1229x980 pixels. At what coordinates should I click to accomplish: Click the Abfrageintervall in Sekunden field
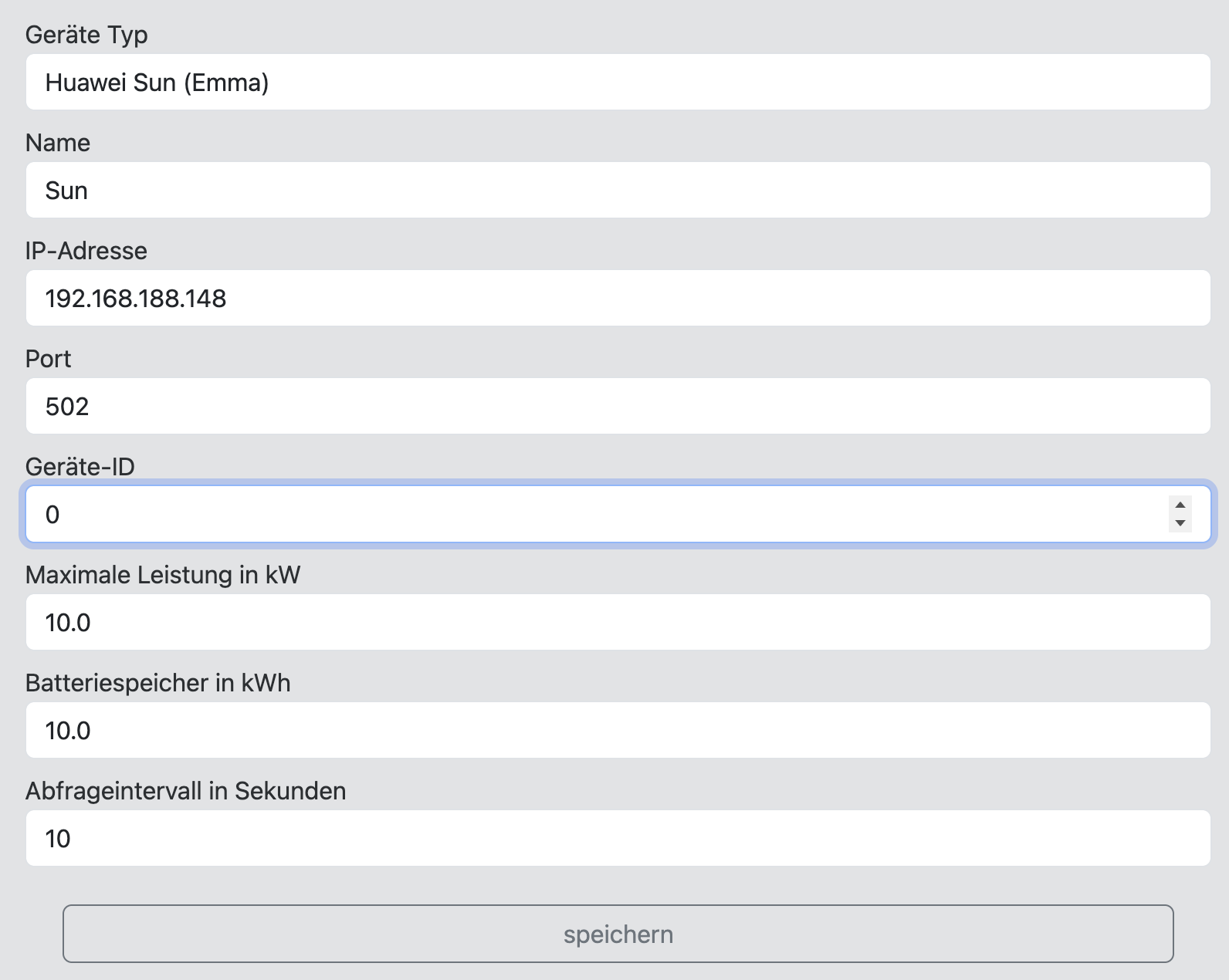tap(618, 838)
